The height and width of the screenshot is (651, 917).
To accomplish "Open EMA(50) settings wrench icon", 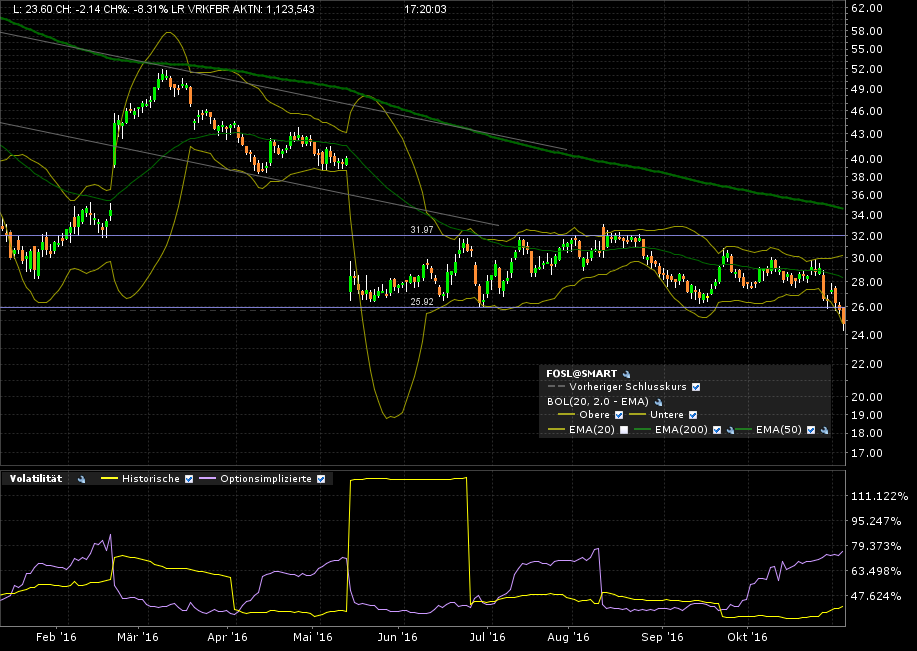I will coord(824,429).
